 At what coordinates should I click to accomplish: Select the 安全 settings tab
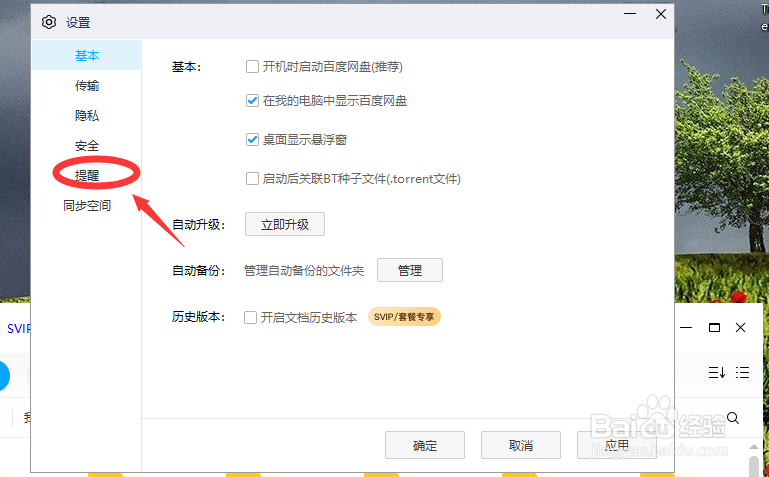tap(87, 146)
